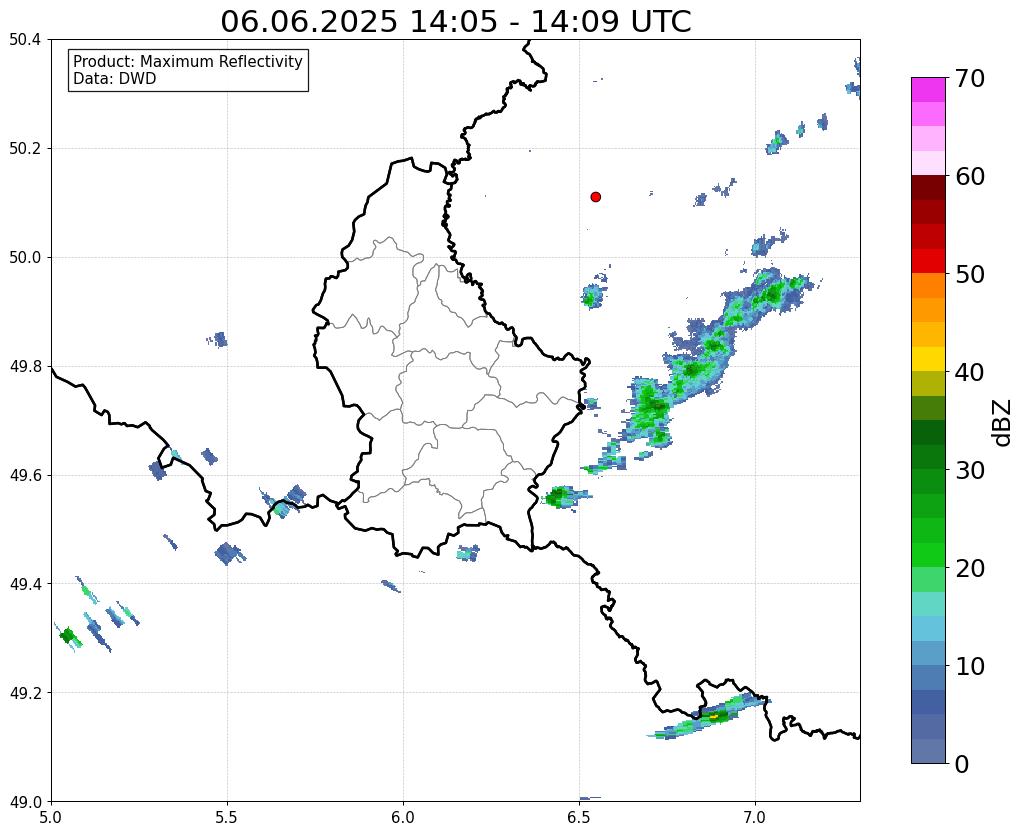Click the longitude label "5.0"

click(51, 817)
